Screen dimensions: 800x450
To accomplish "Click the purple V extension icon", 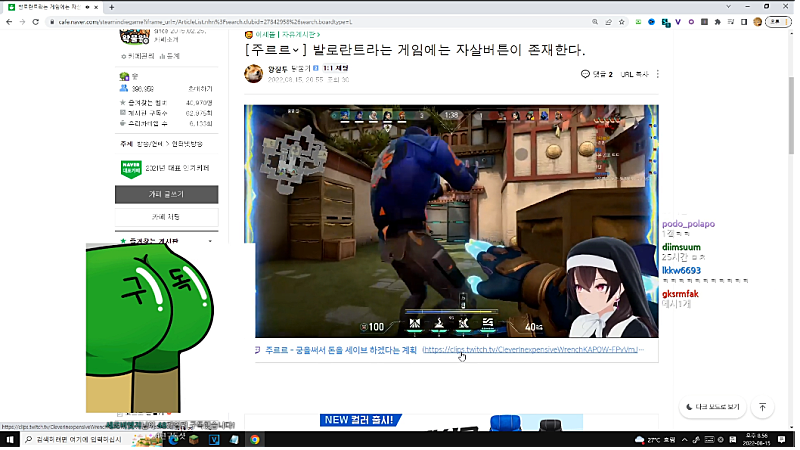I will pos(678,22).
